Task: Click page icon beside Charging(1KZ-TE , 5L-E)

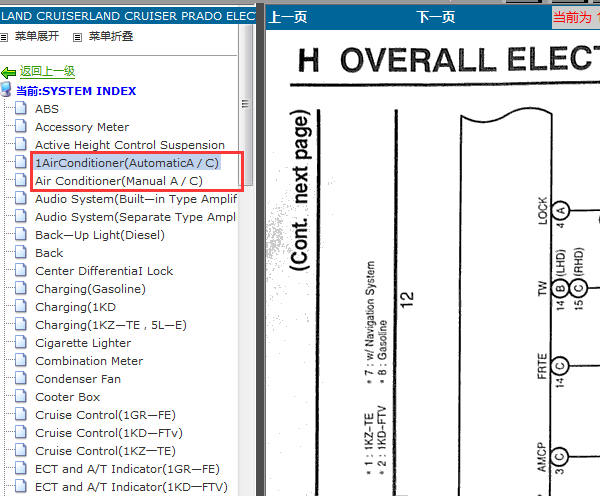Action: point(21,324)
